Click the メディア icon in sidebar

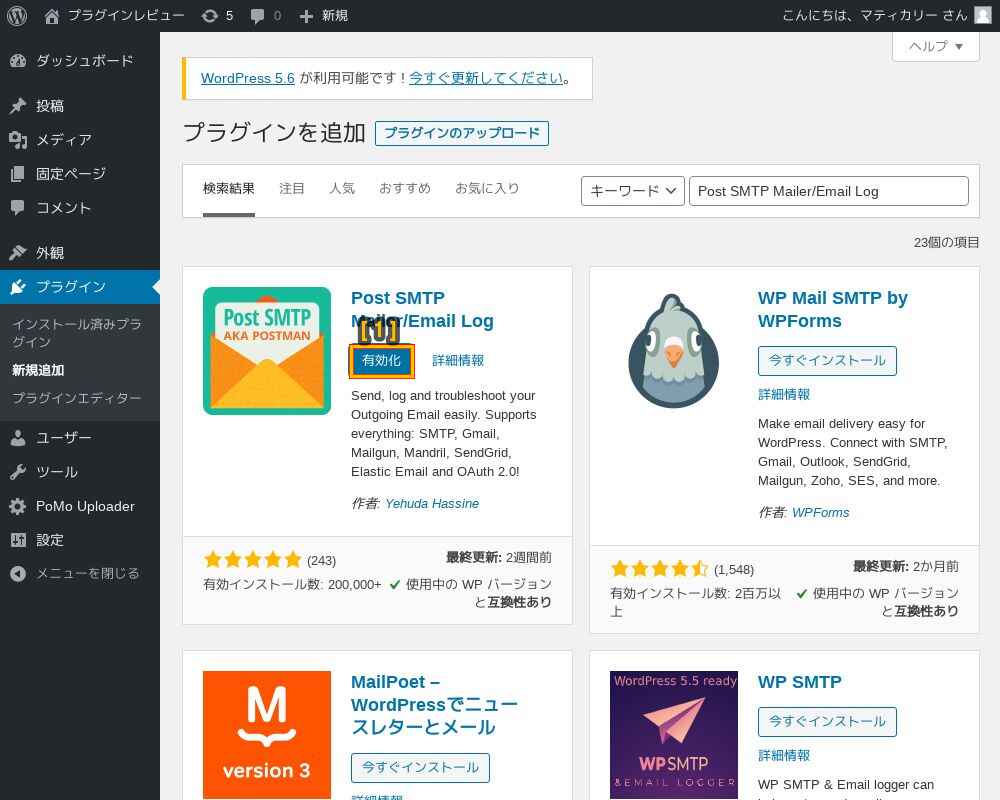(18, 140)
